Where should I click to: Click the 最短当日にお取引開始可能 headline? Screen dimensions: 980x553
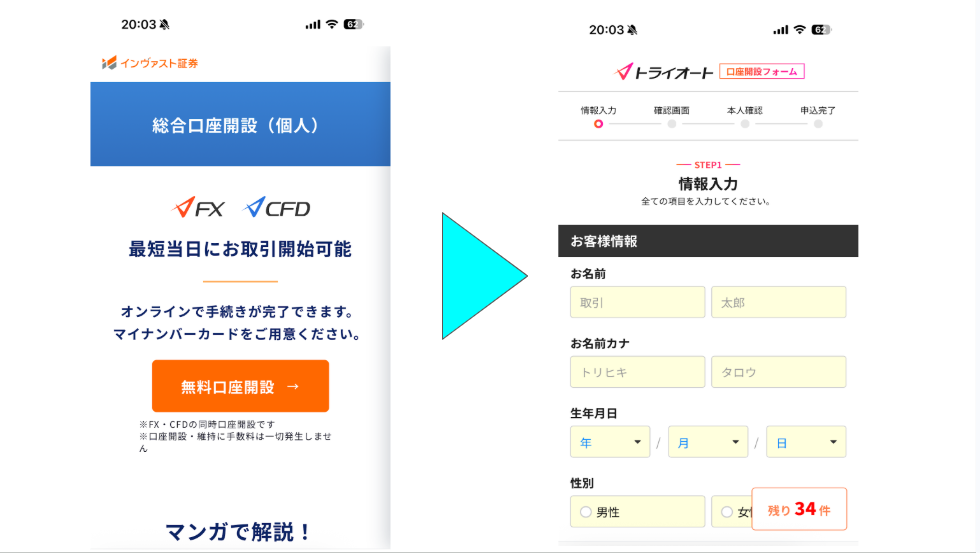click(240, 249)
